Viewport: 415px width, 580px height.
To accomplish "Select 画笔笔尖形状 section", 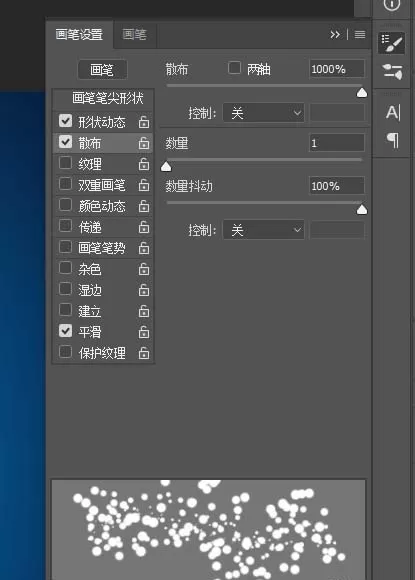I will pos(107,98).
